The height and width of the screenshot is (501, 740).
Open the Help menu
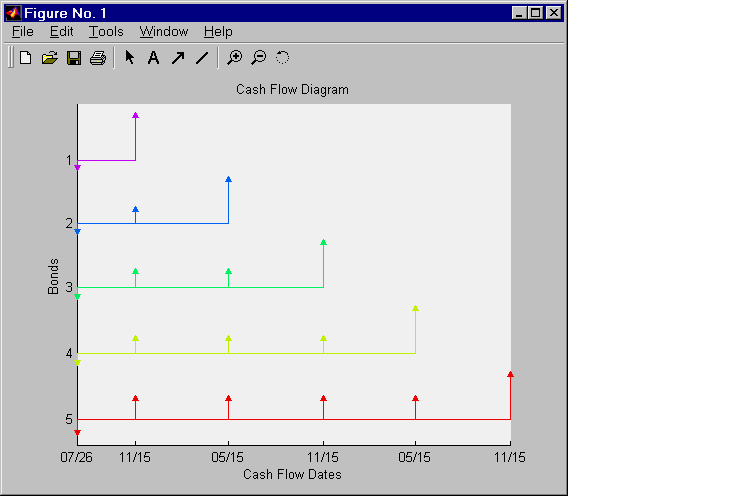tap(218, 32)
